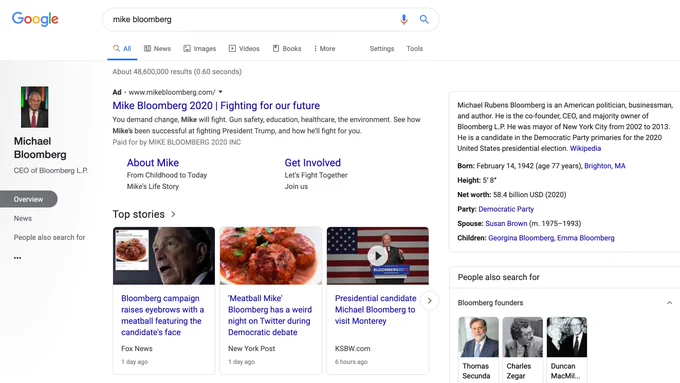Open the Susan Brown spouse link
This screenshot has width=680, height=383.
(x=506, y=223)
